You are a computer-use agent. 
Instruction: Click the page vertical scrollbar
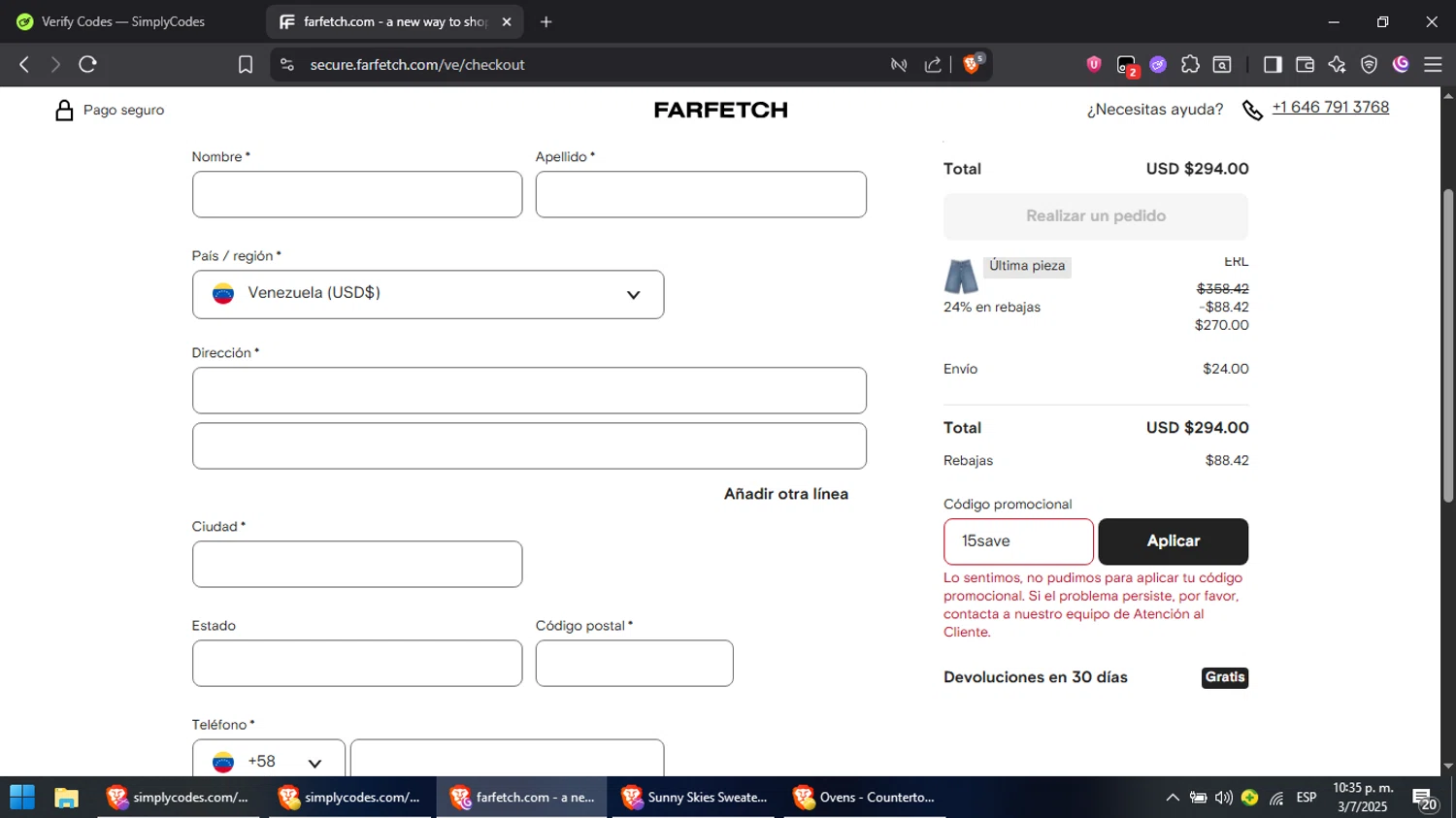(x=1448, y=344)
